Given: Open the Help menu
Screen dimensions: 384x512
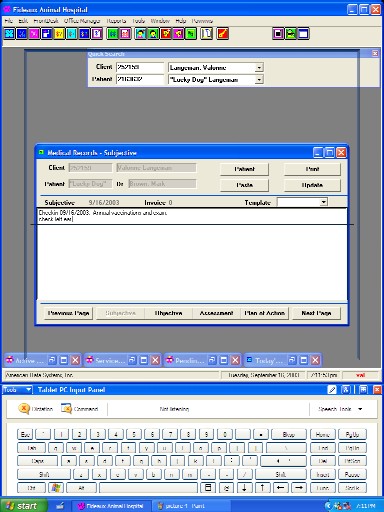Looking at the screenshot, I should pyautogui.click(x=181, y=21).
